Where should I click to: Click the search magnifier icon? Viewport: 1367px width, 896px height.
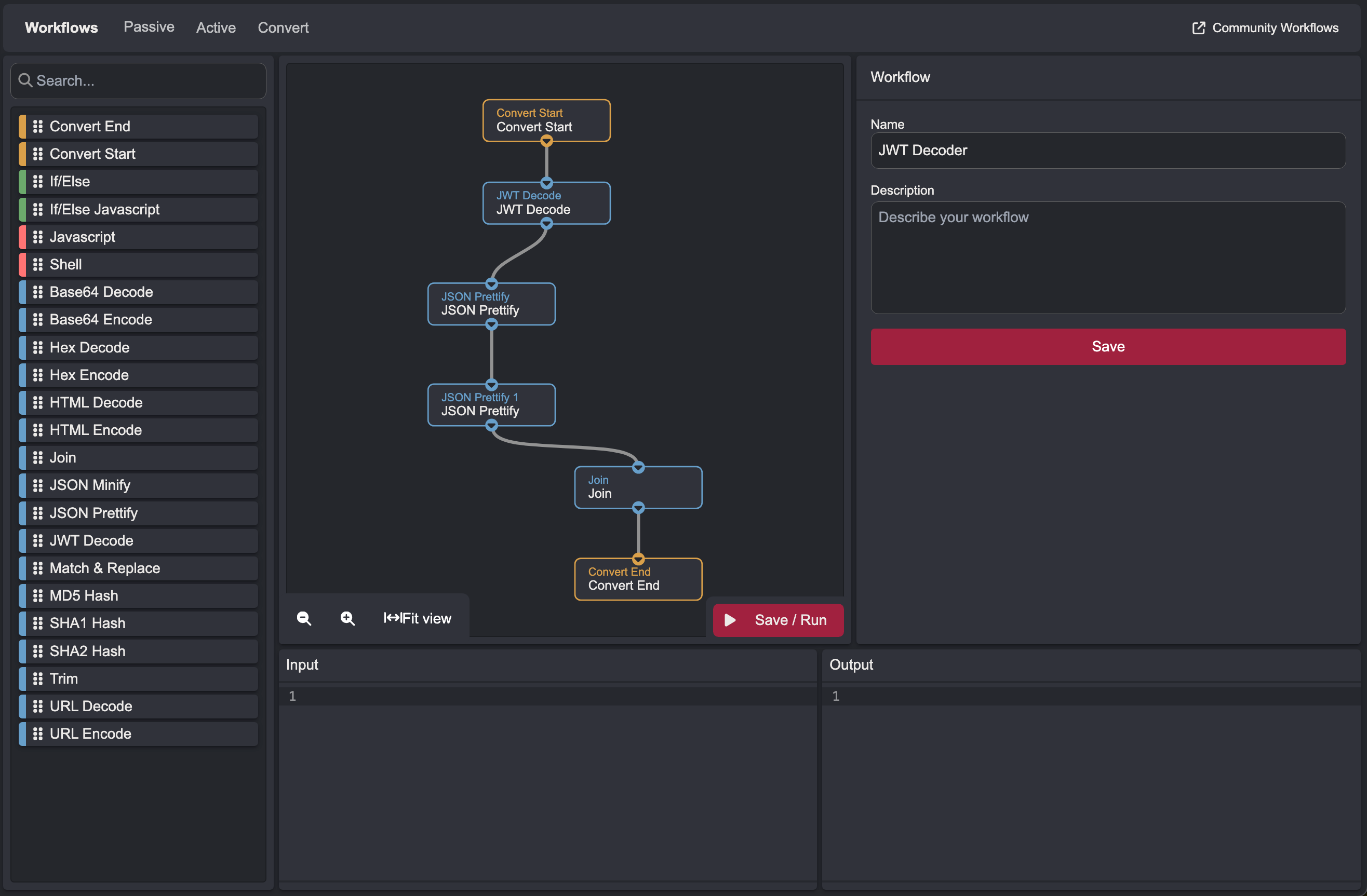[25, 80]
